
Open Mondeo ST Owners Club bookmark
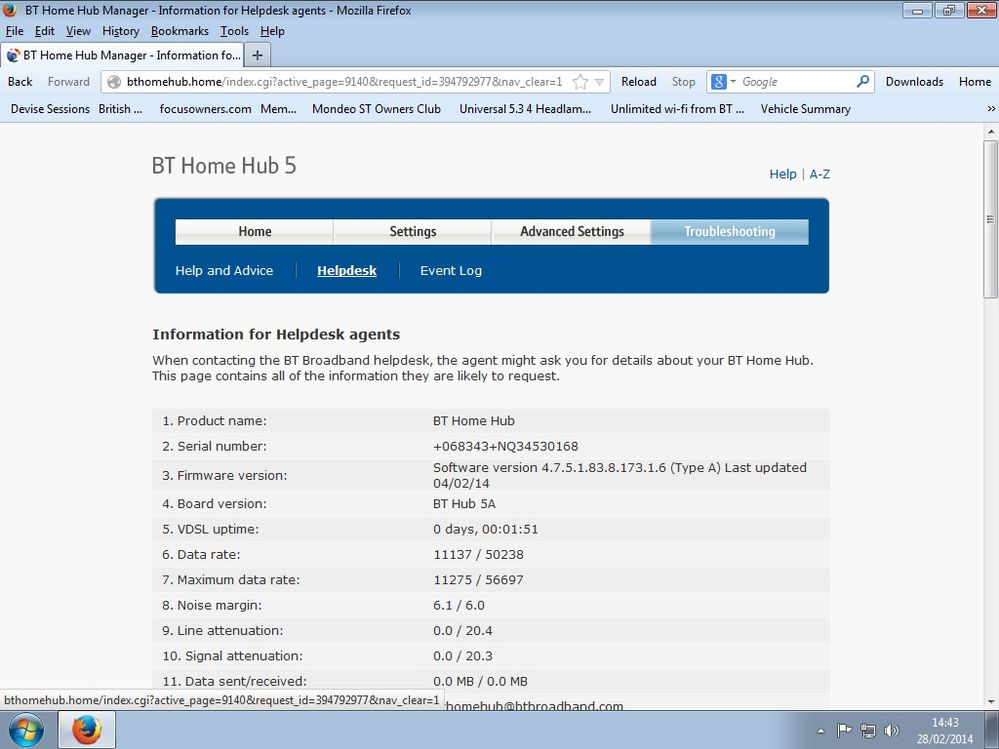click(376, 109)
